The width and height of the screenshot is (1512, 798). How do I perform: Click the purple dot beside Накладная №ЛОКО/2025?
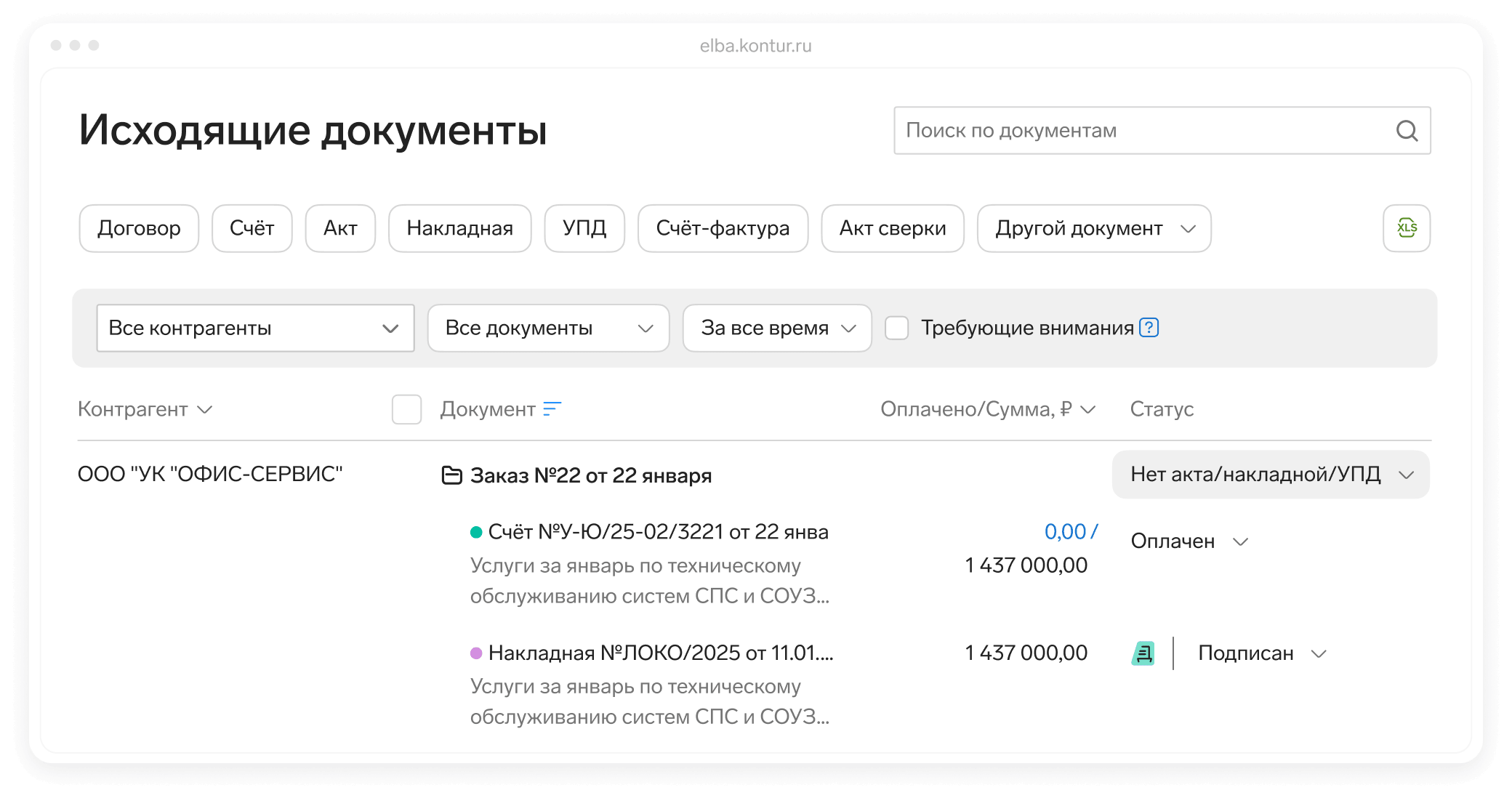point(476,653)
